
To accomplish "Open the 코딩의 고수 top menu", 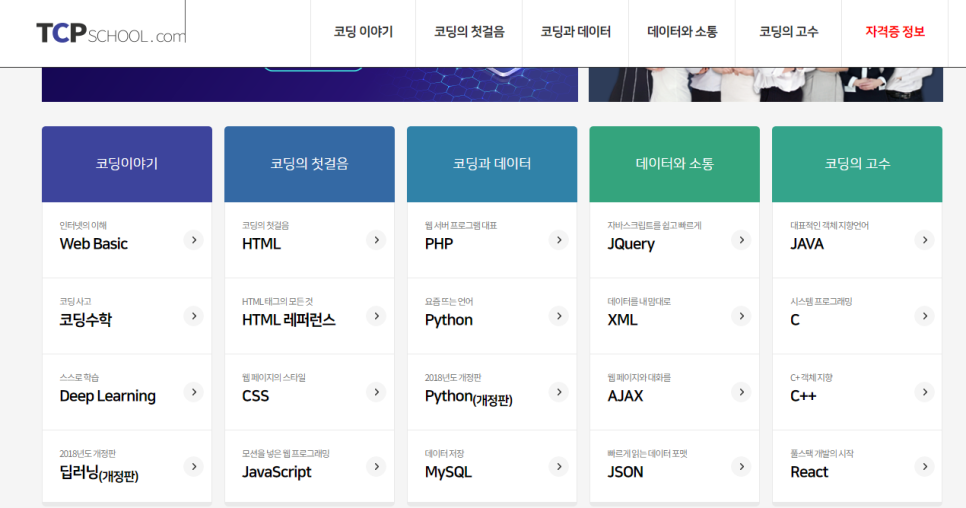I will pyautogui.click(x=789, y=32).
